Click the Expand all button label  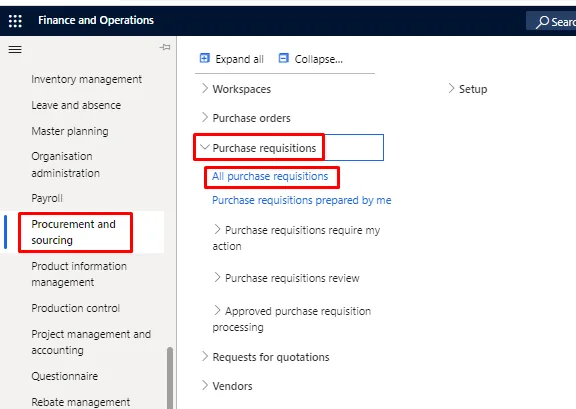(x=239, y=59)
